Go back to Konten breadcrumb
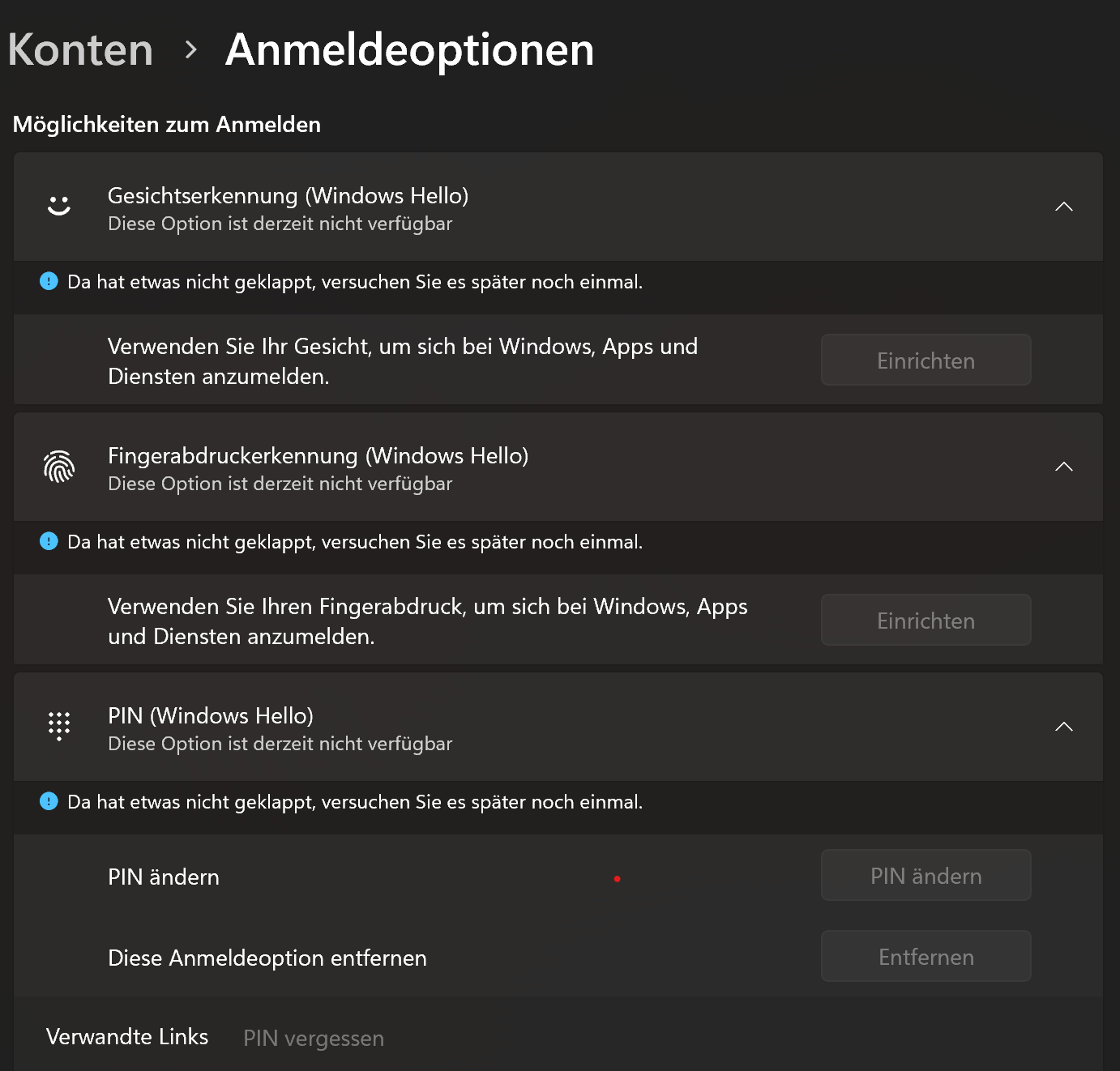Screen dimensions: 1120x1071 (x=80, y=50)
